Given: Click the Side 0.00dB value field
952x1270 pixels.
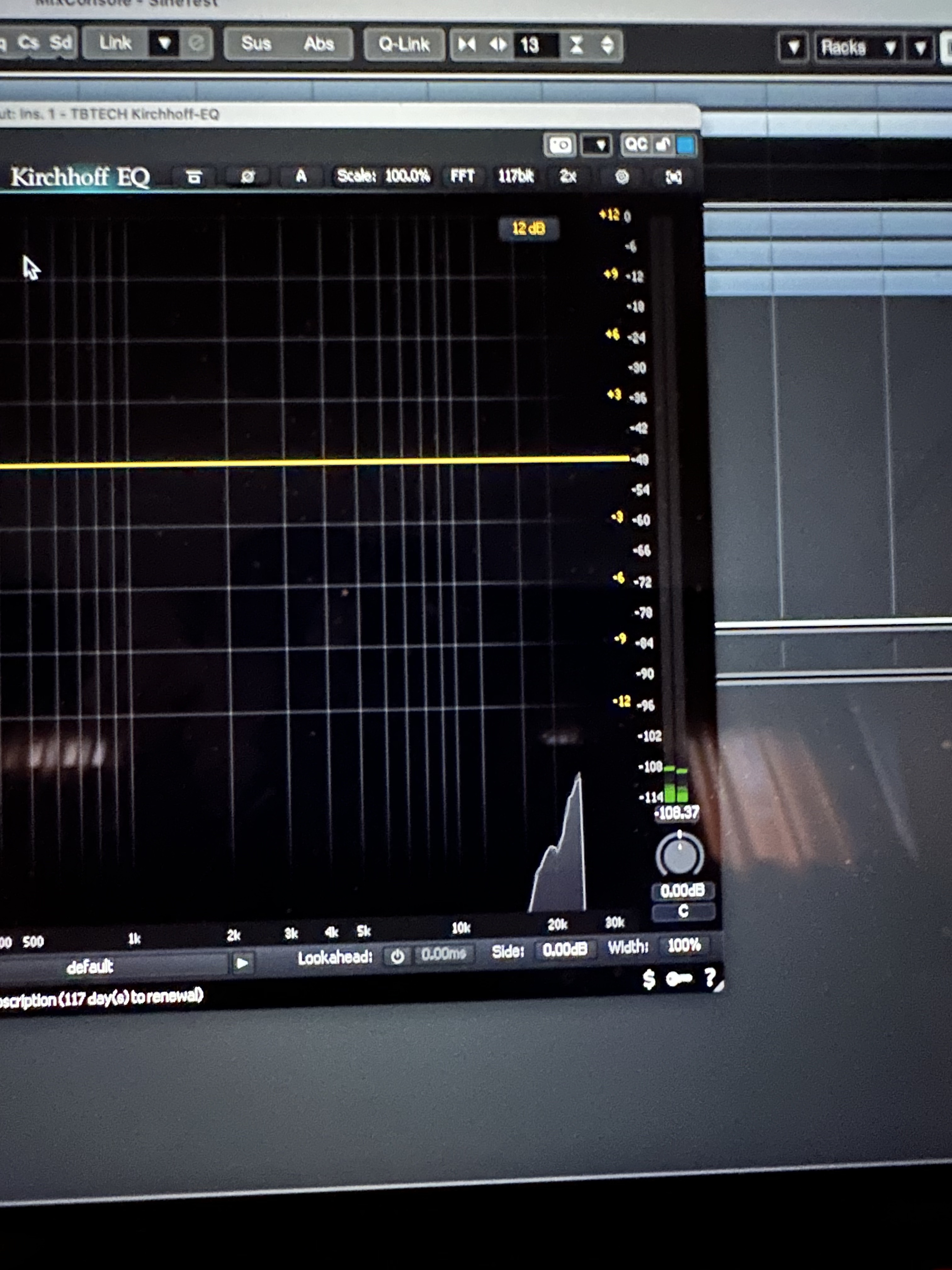Looking at the screenshot, I should (565, 949).
